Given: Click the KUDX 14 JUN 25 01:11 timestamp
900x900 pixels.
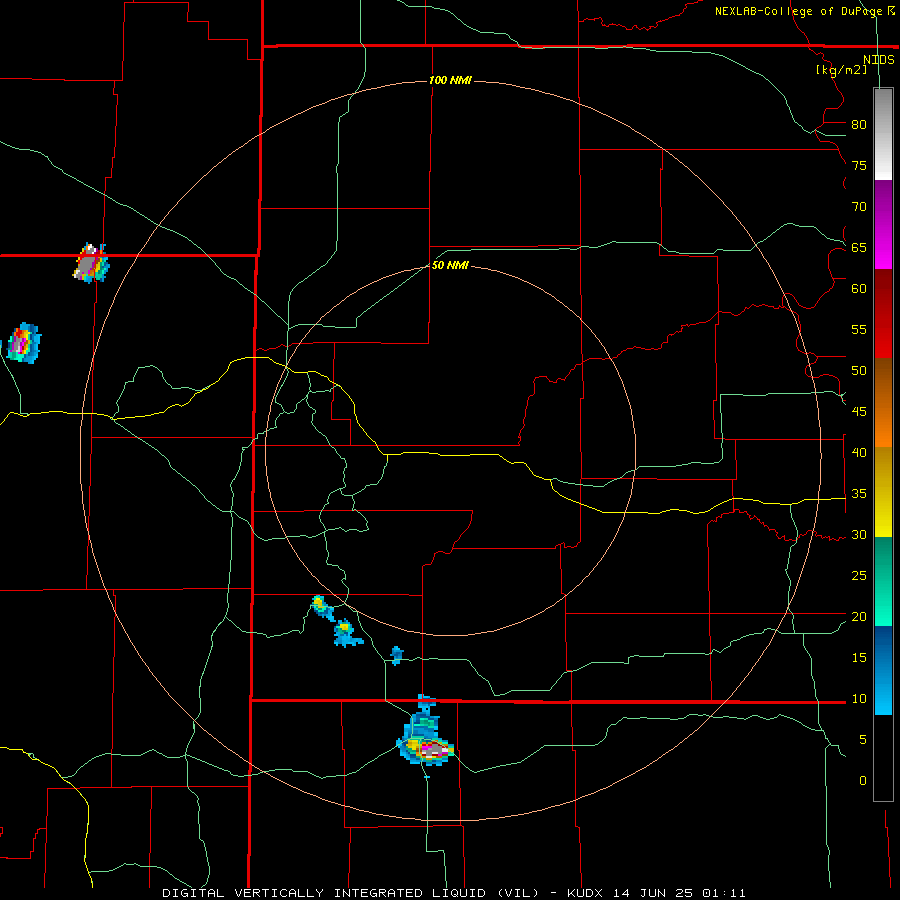Looking at the screenshot, I should click(x=656, y=893).
